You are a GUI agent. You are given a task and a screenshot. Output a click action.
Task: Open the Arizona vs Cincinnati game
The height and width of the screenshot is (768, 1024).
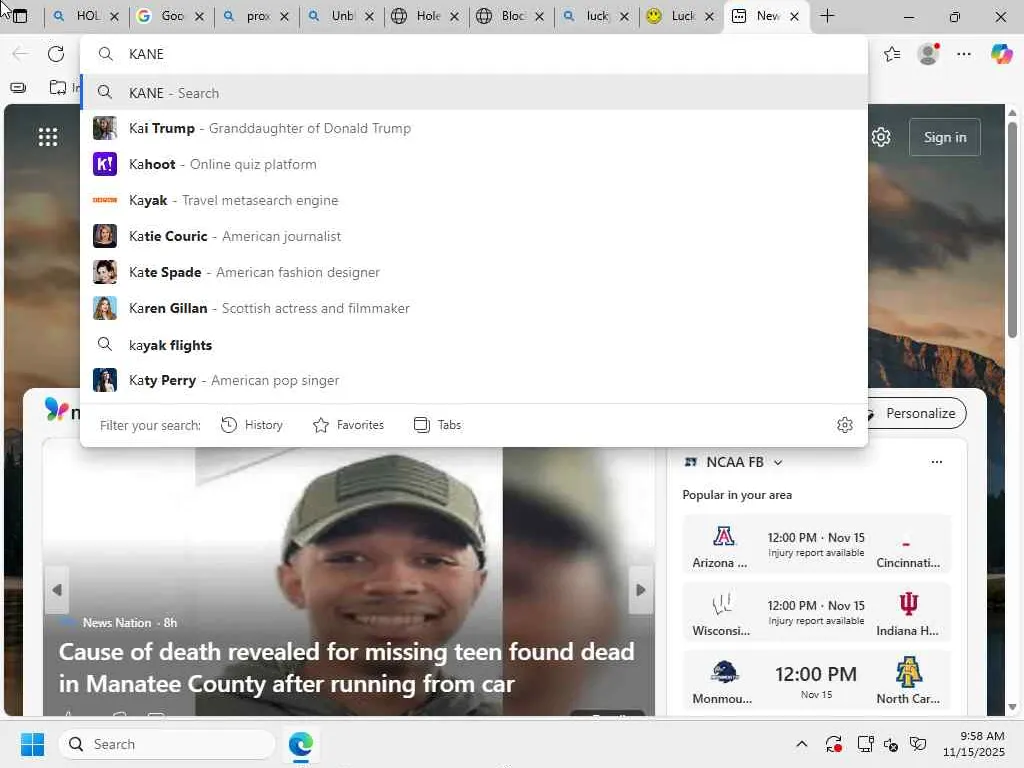coord(816,545)
